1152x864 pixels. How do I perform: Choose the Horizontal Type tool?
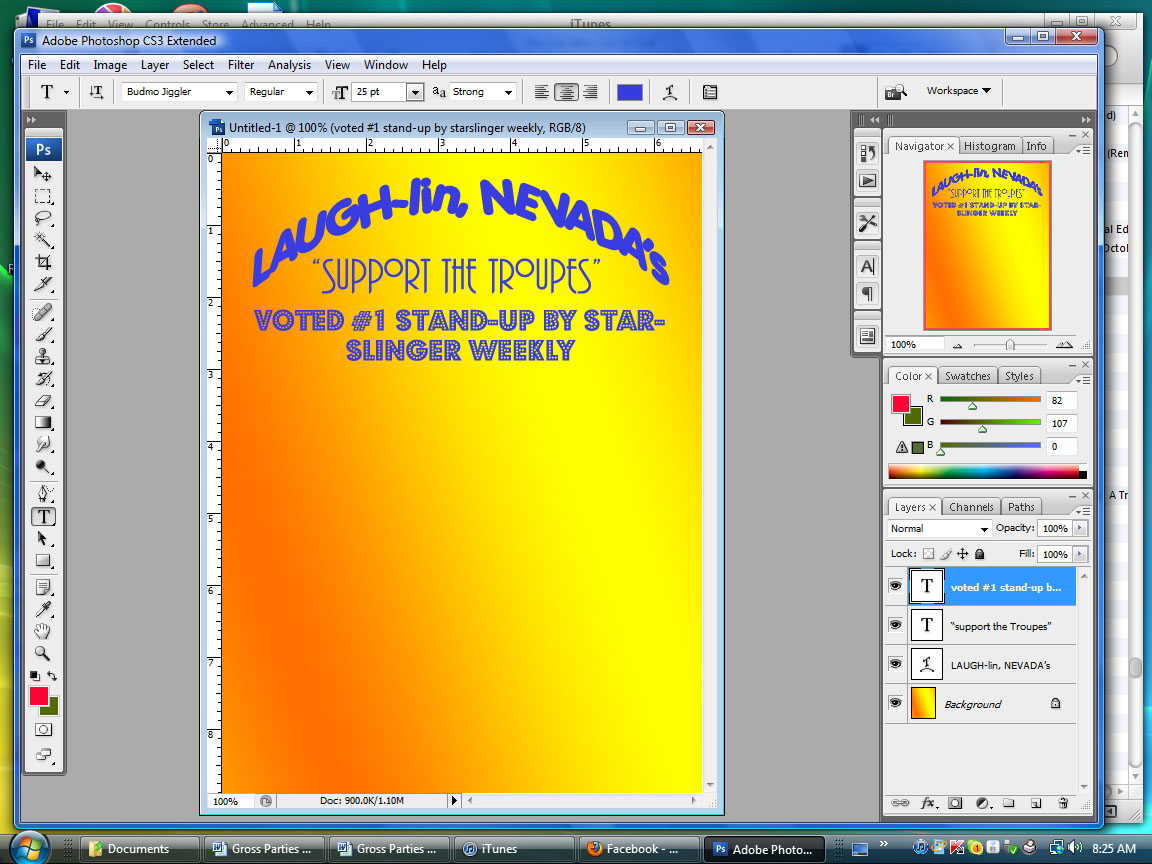tap(44, 517)
